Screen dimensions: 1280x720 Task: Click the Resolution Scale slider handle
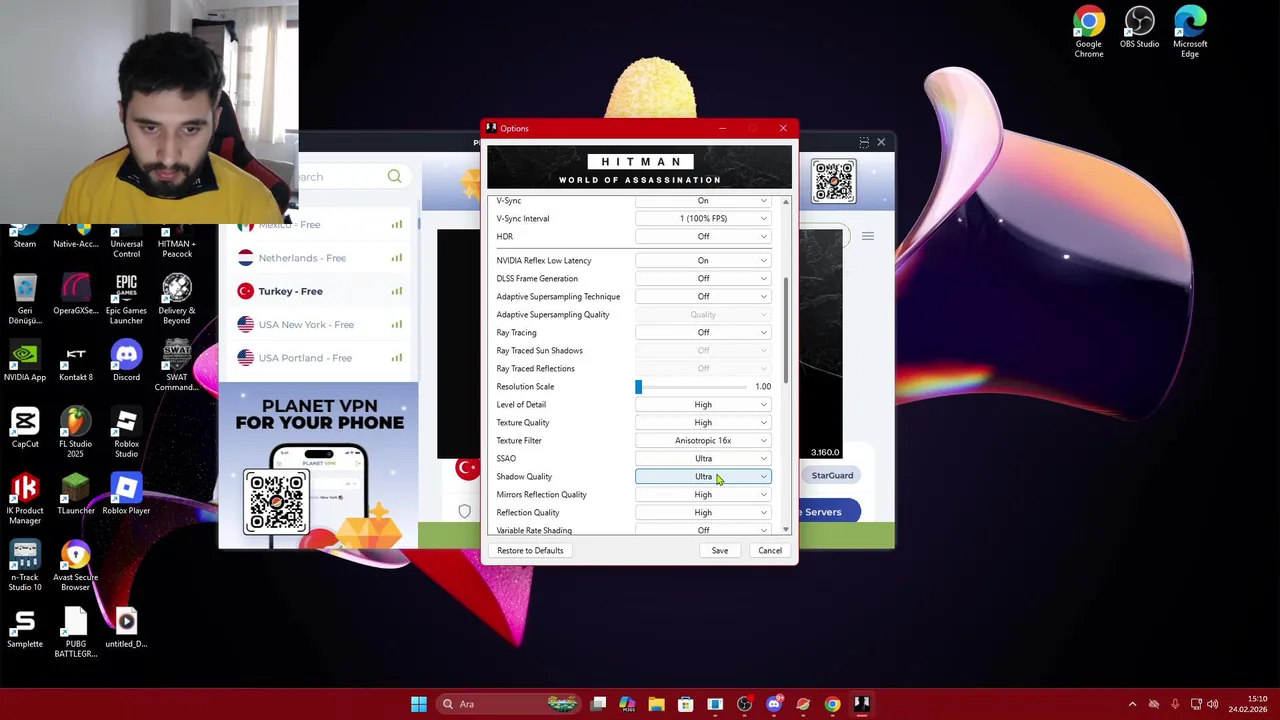point(639,387)
